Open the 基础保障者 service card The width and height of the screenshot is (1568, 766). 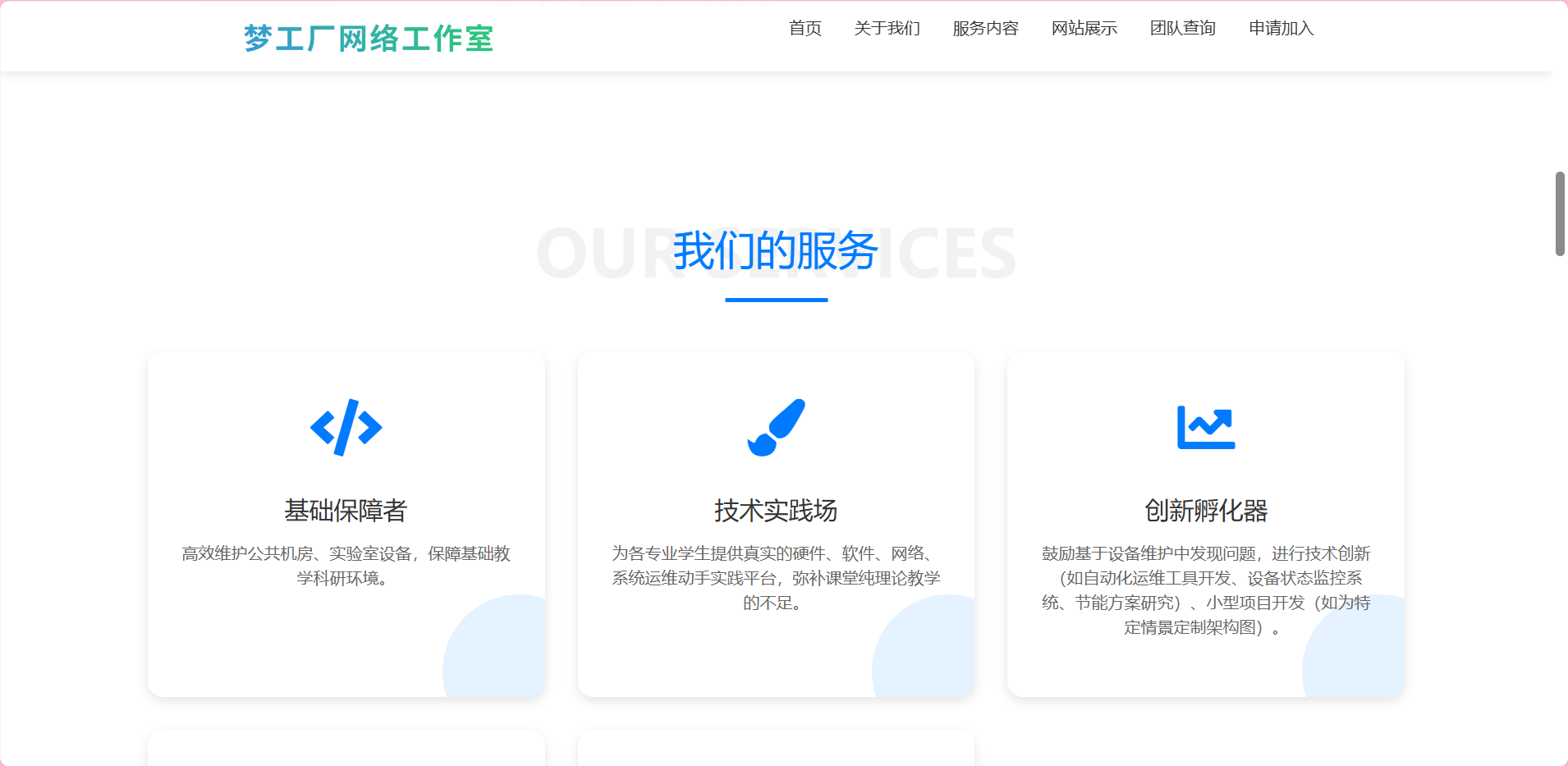346,523
